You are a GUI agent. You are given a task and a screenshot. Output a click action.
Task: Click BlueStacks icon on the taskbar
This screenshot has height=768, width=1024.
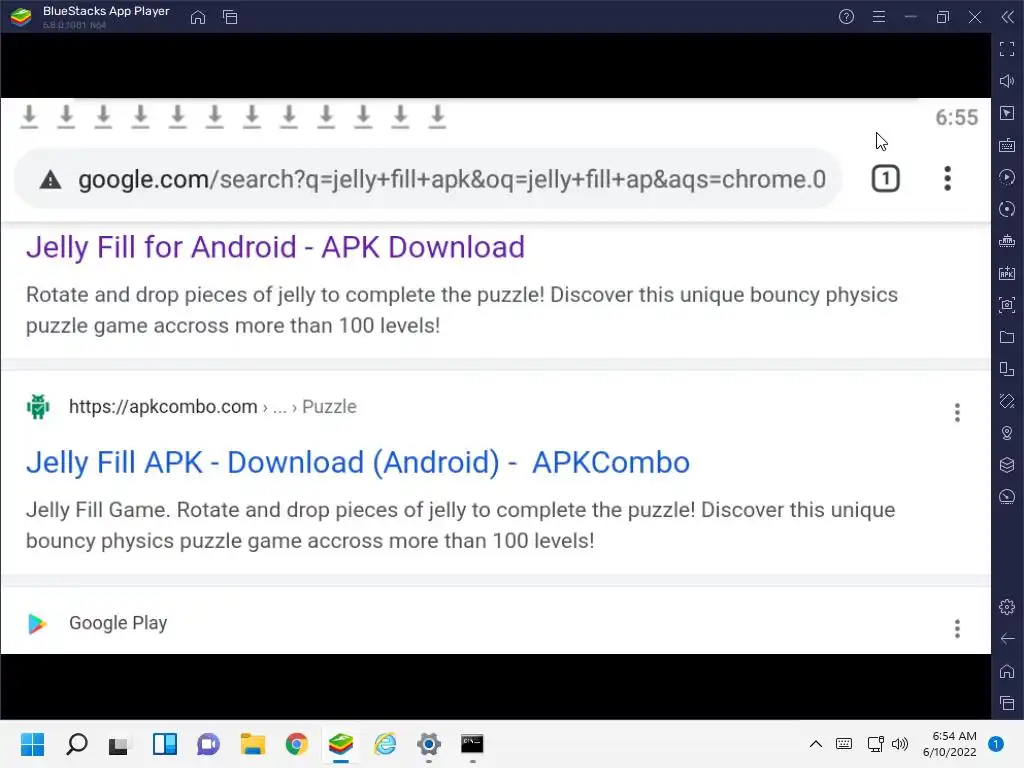[x=341, y=744]
